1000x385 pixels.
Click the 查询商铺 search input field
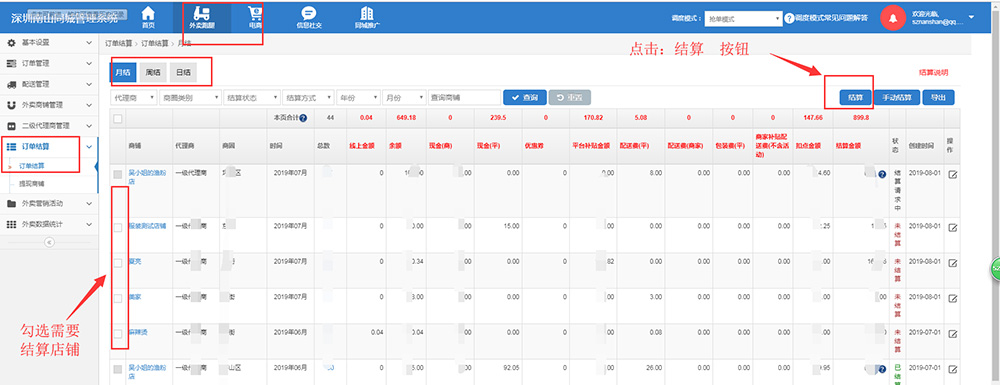click(x=464, y=98)
